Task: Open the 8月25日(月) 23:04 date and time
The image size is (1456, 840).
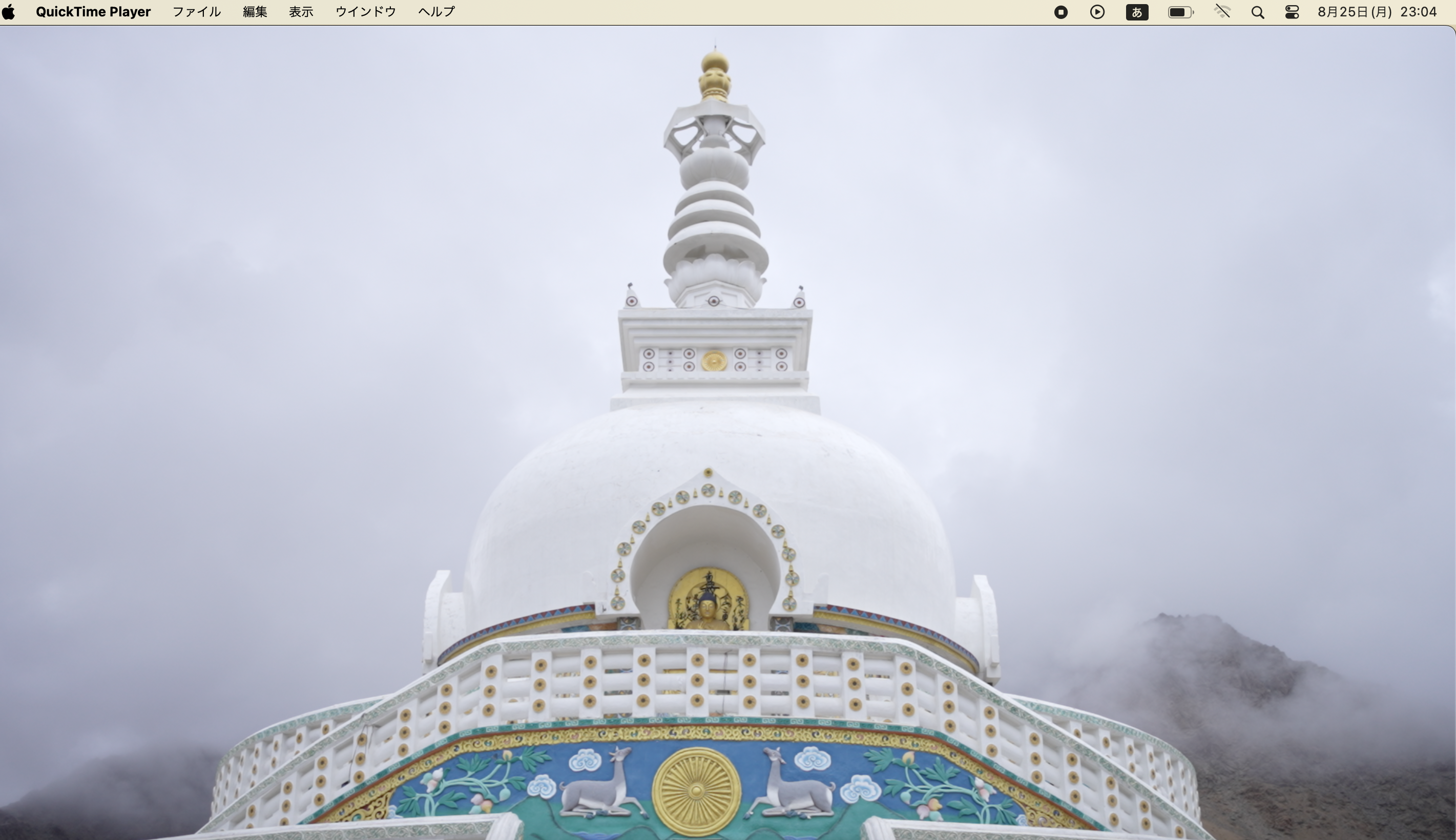Action: coord(1377,12)
